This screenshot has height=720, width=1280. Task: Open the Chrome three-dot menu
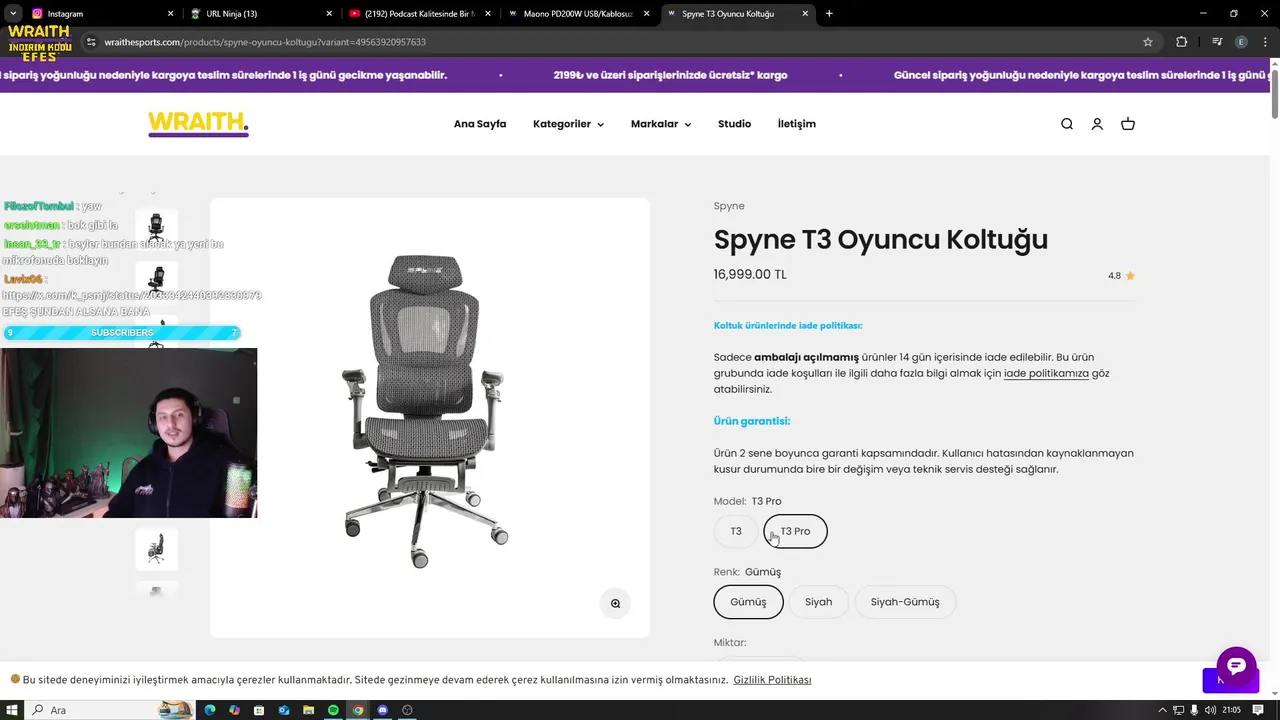[1264, 42]
